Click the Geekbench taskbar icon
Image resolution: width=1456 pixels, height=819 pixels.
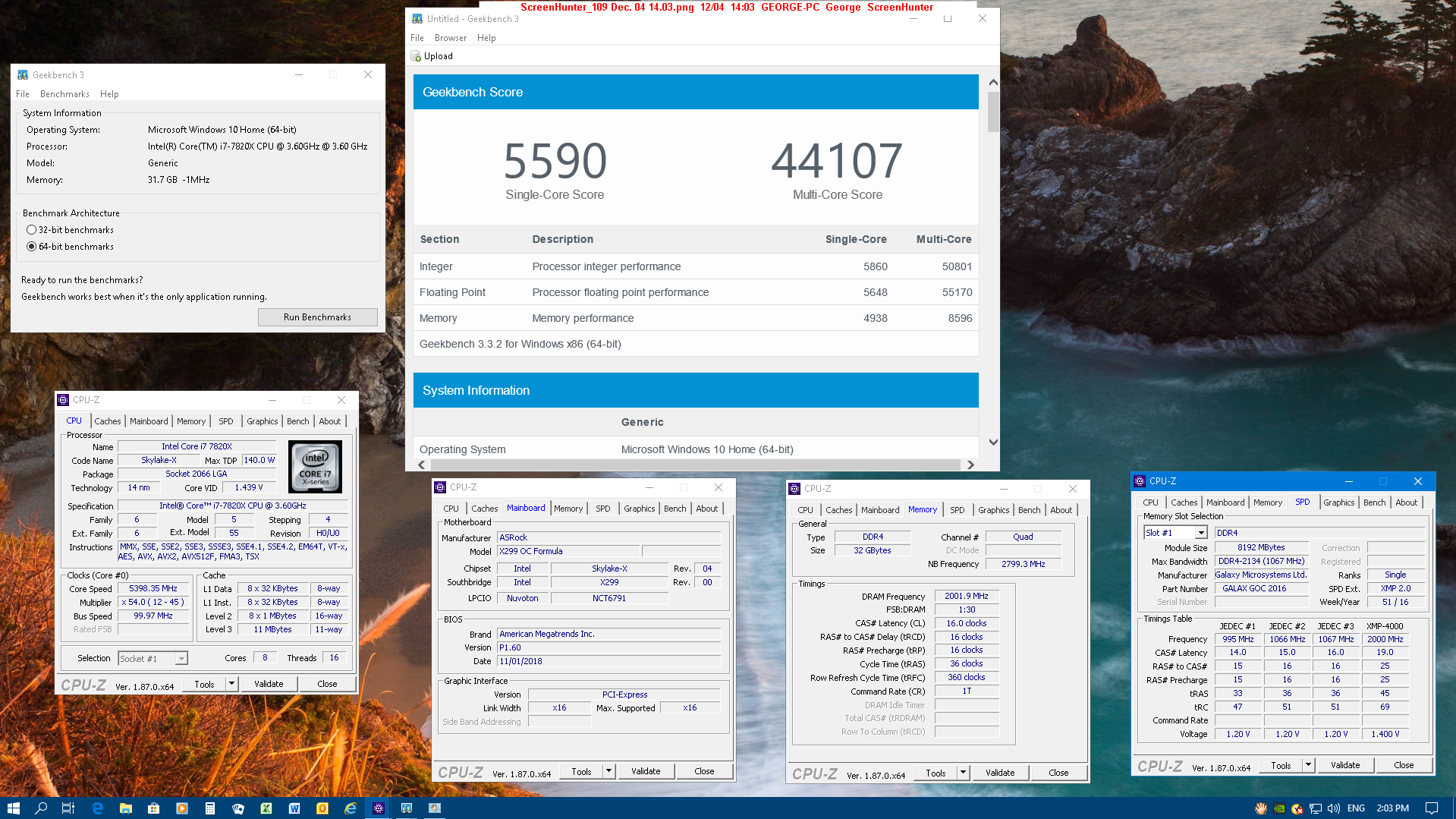click(x=407, y=808)
